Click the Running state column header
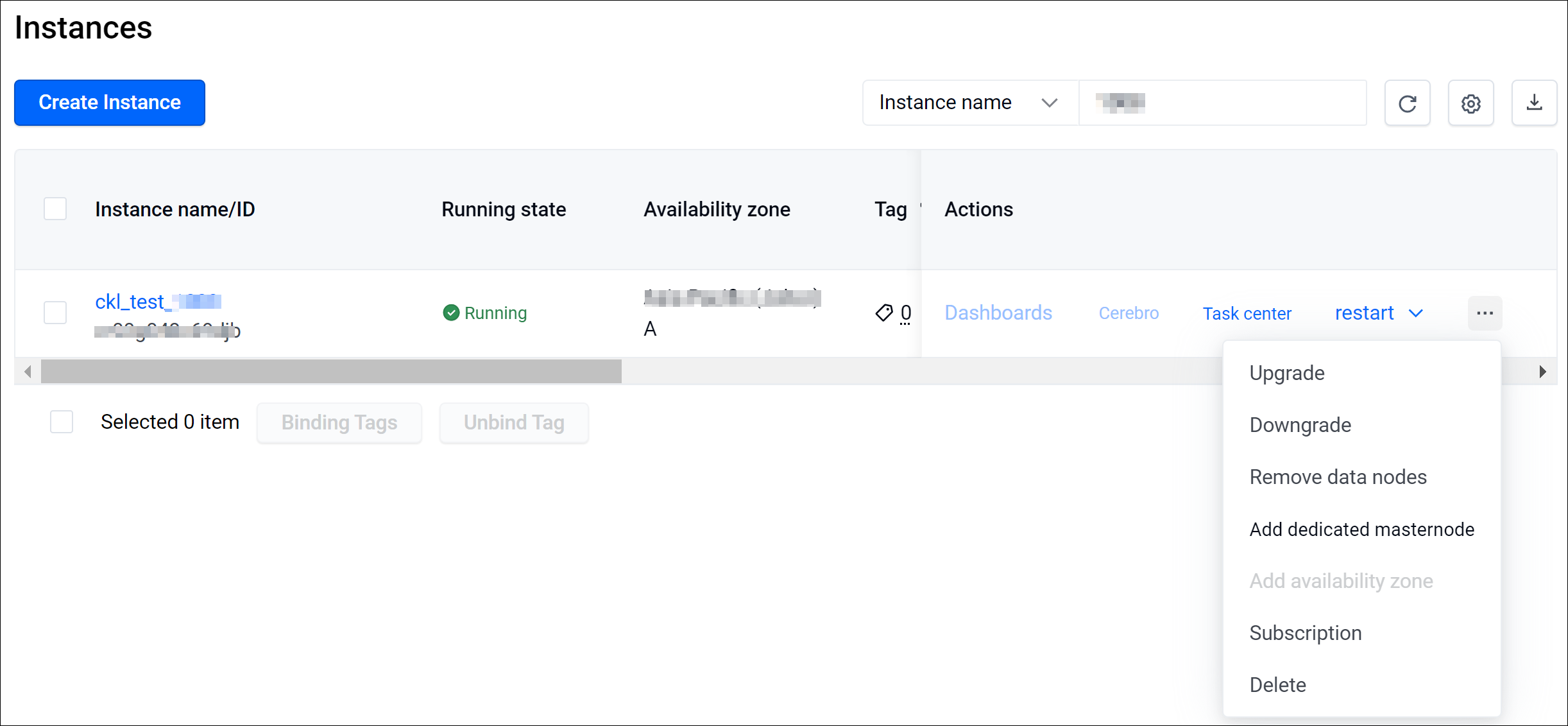This screenshot has width=1568, height=726. click(x=504, y=209)
